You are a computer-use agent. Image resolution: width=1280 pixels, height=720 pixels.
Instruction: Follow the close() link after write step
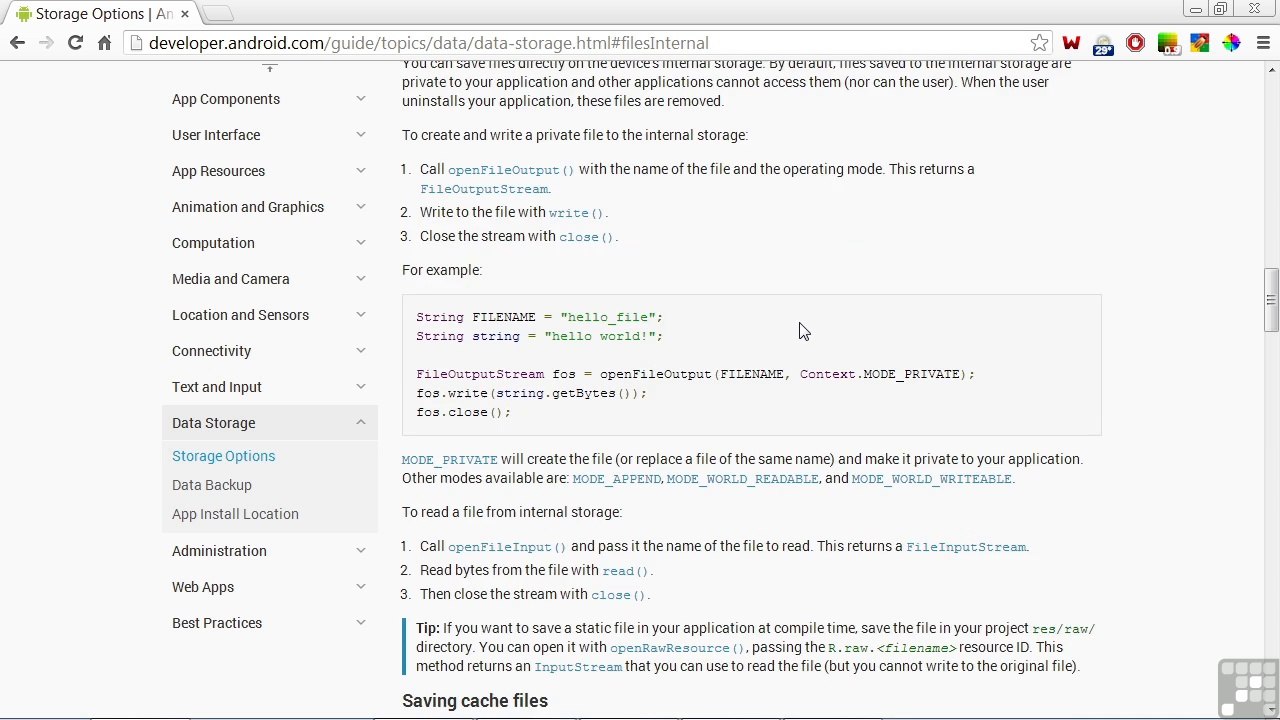click(x=586, y=237)
